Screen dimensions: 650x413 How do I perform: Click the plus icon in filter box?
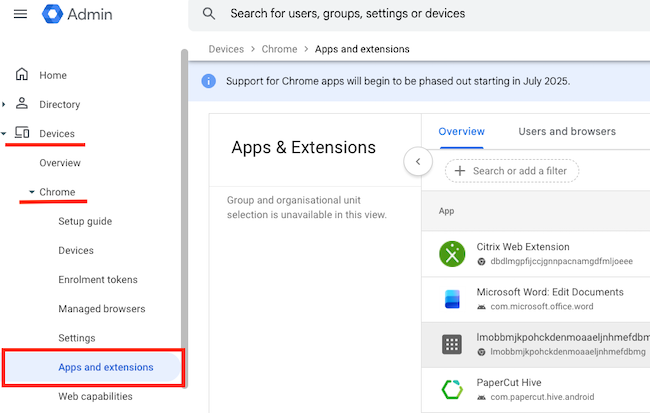[460, 171]
